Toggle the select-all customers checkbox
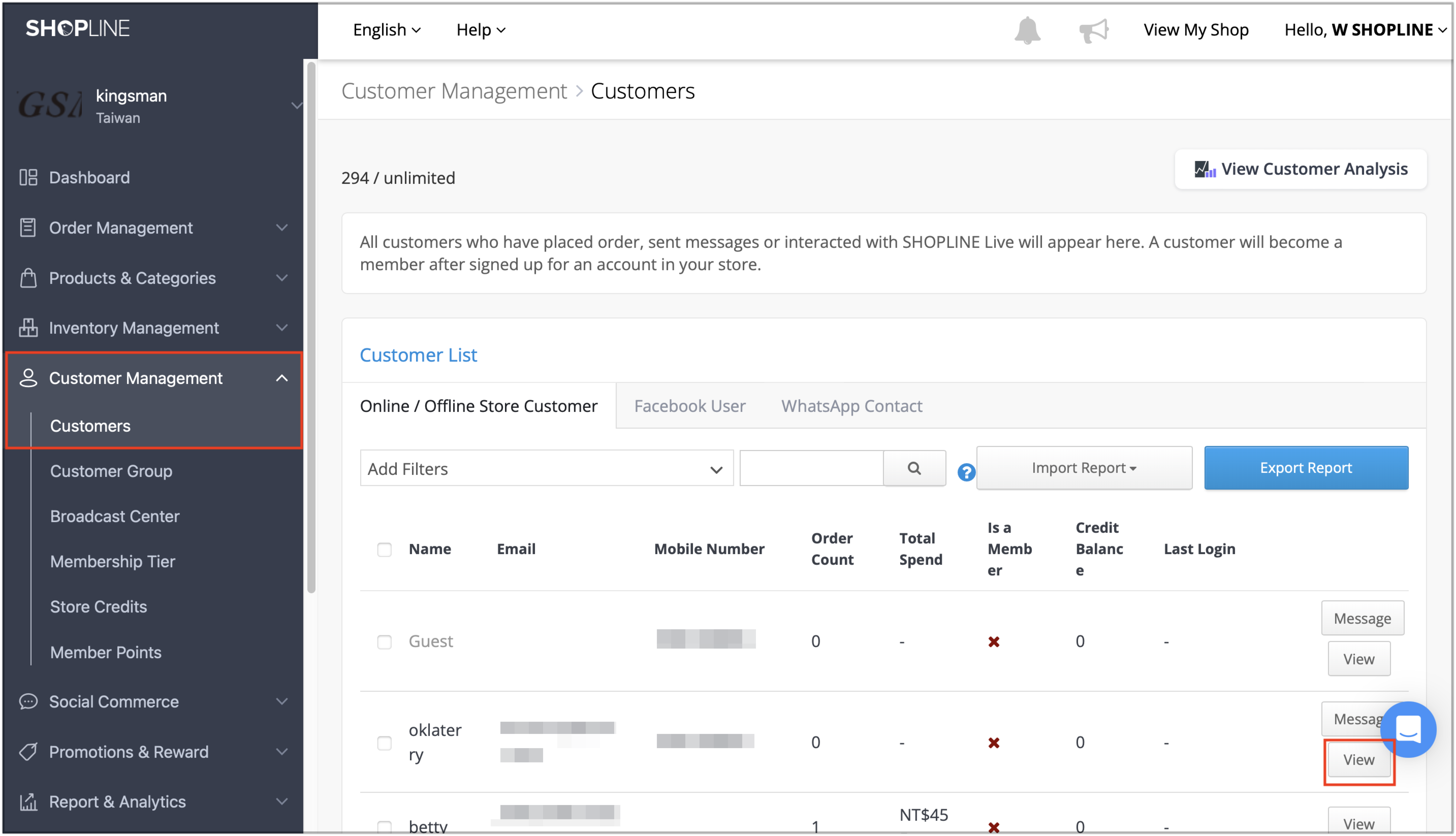1456x836 pixels. pos(384,549)
